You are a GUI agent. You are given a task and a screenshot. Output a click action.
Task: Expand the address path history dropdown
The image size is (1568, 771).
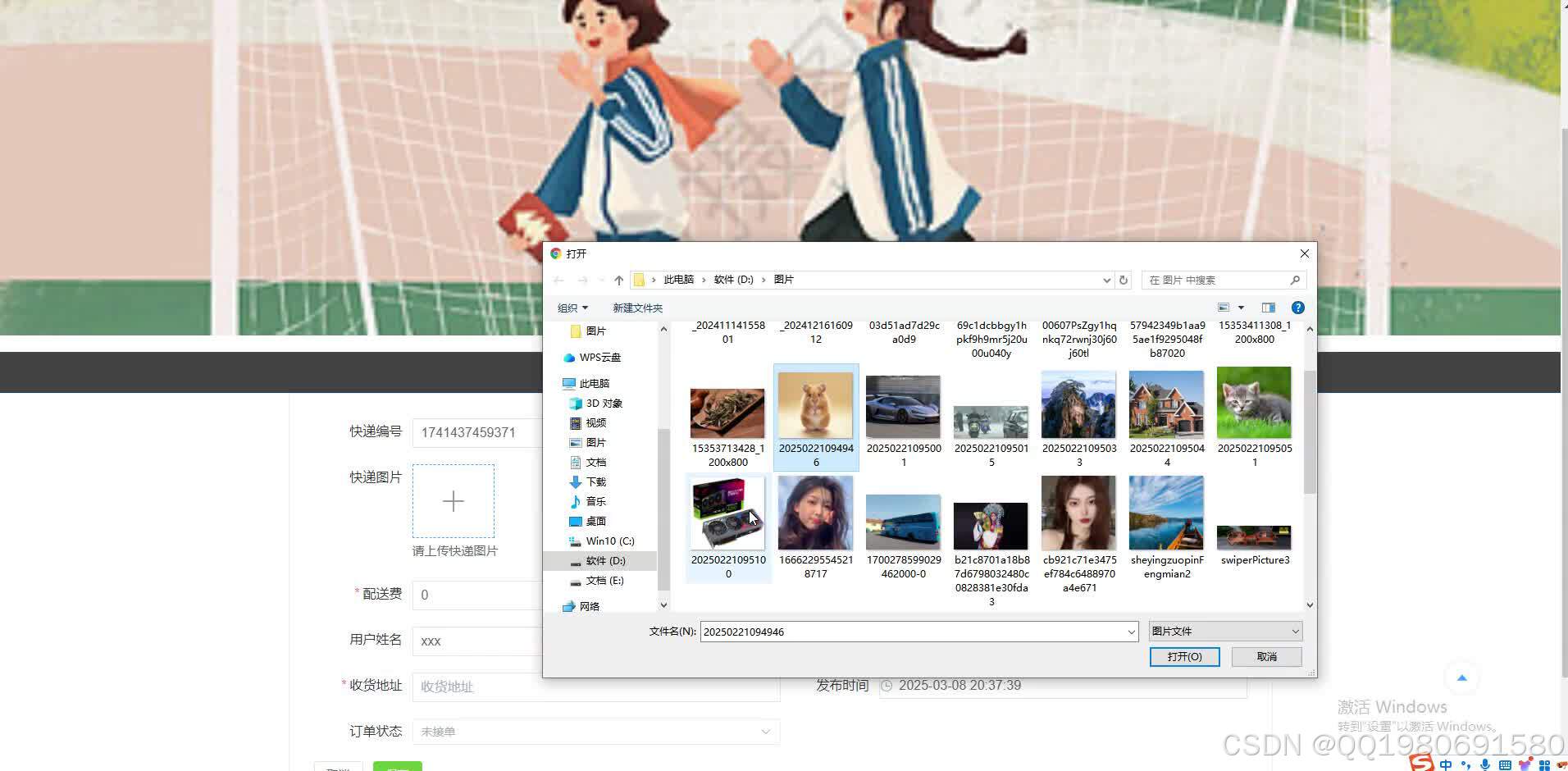1106,281
